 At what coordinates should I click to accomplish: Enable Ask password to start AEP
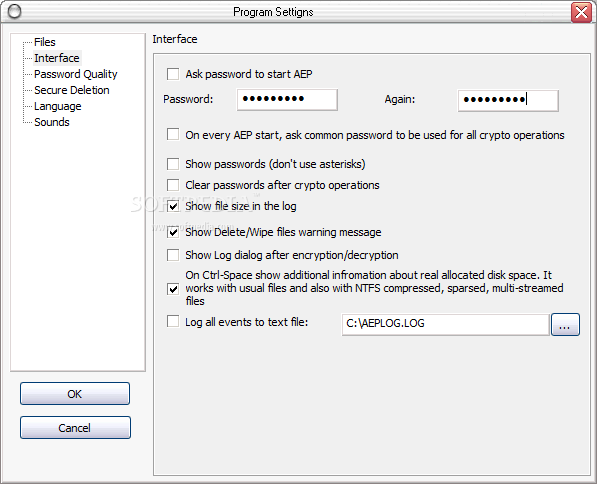(x=173, y=74)
